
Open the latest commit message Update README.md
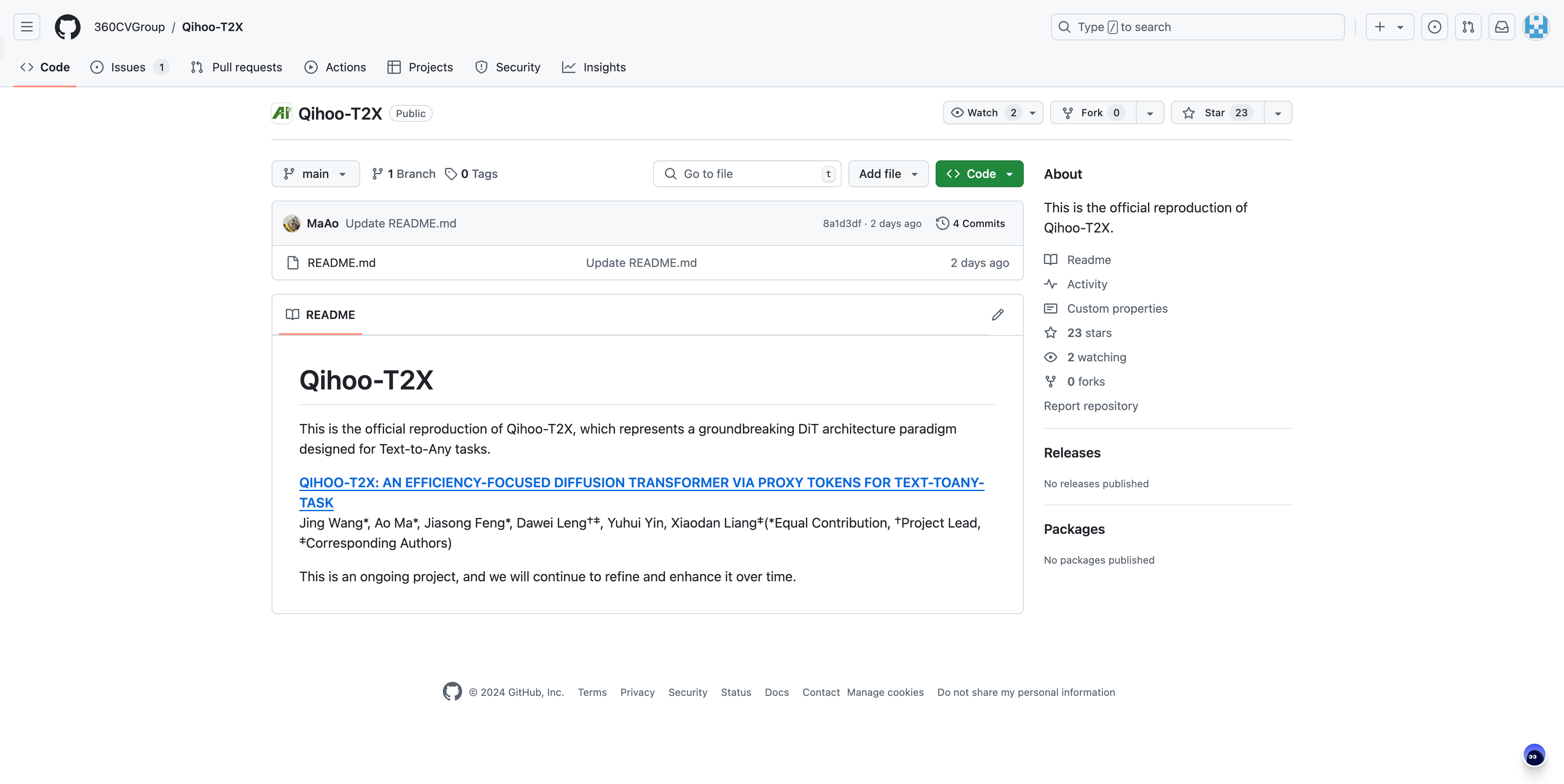coord(401,223)
